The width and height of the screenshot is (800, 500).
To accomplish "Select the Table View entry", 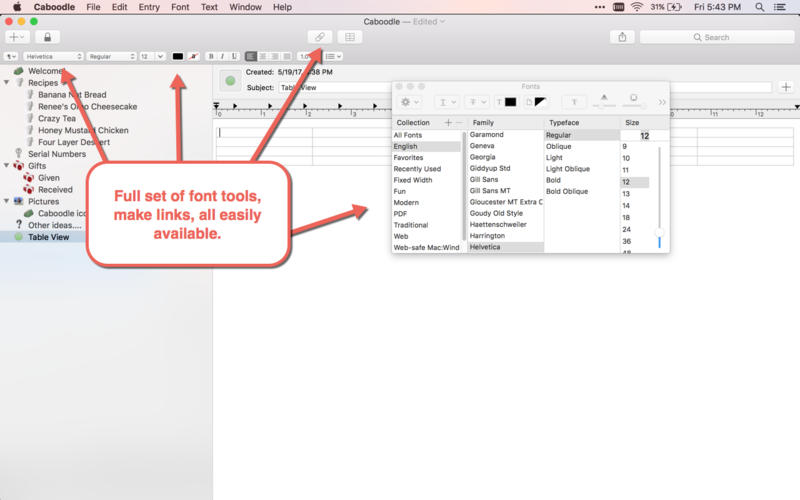I will [48, 237].
